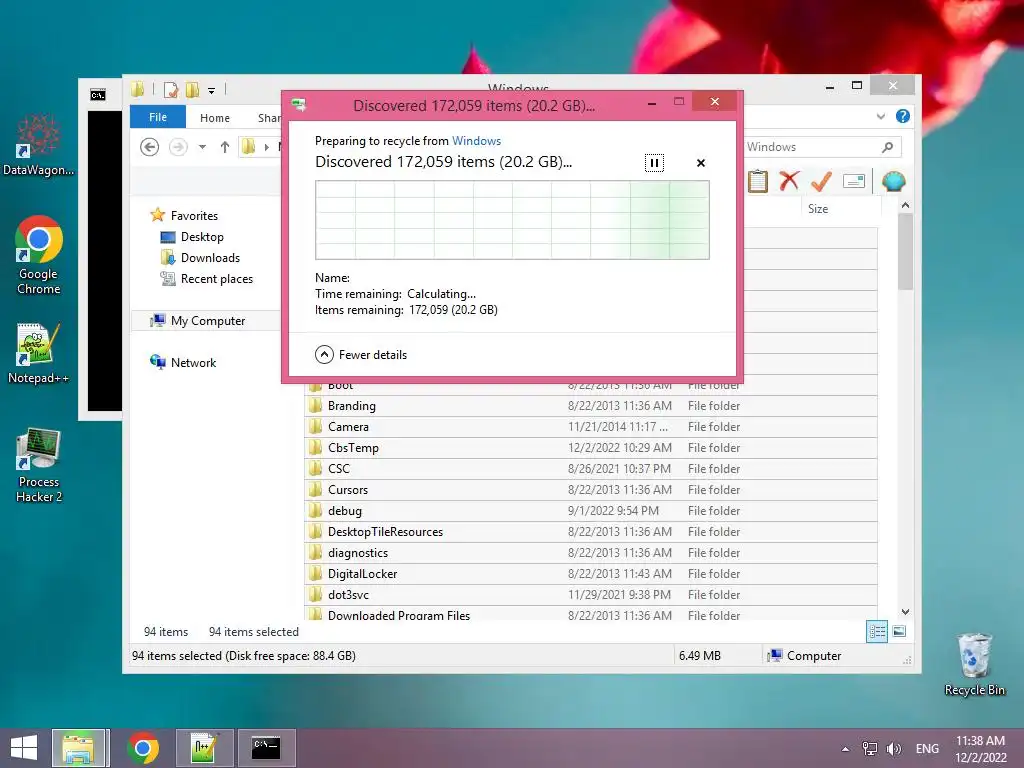Click quick access New folder icon
Screen dimensions: 1024x768
[192, 89]
